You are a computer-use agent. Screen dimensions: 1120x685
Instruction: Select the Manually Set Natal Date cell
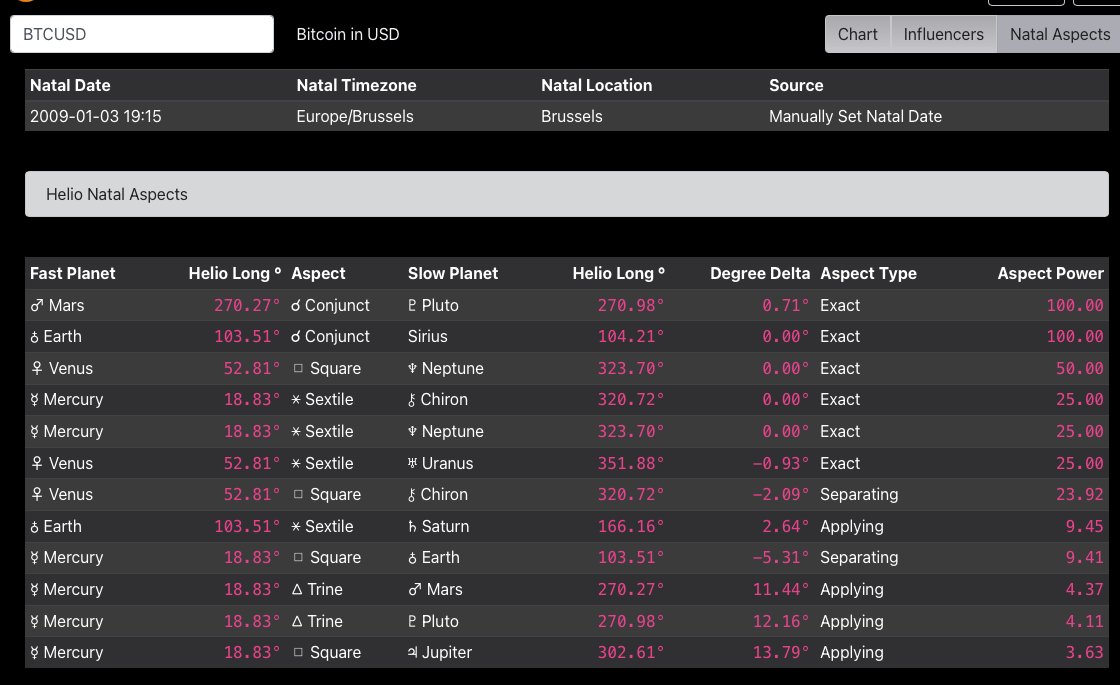(855, 116)
